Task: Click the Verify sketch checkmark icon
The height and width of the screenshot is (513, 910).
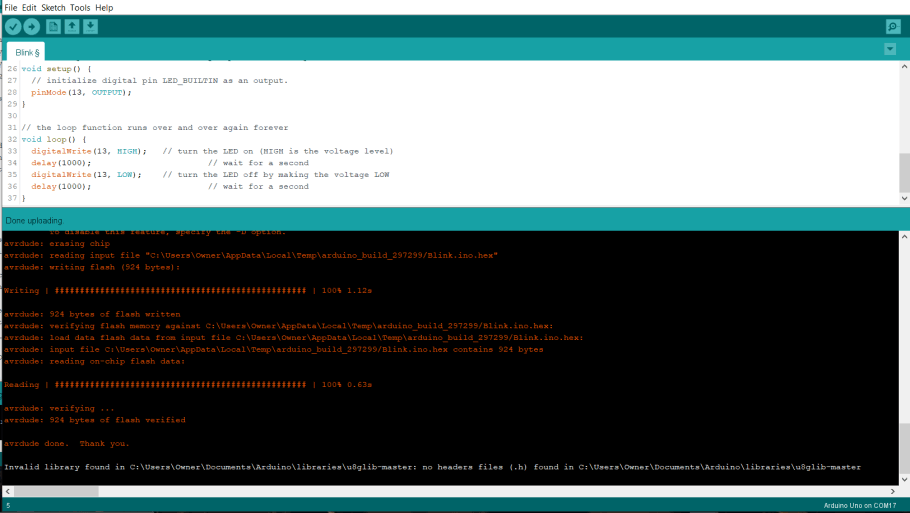Action: tap(13, 27)
